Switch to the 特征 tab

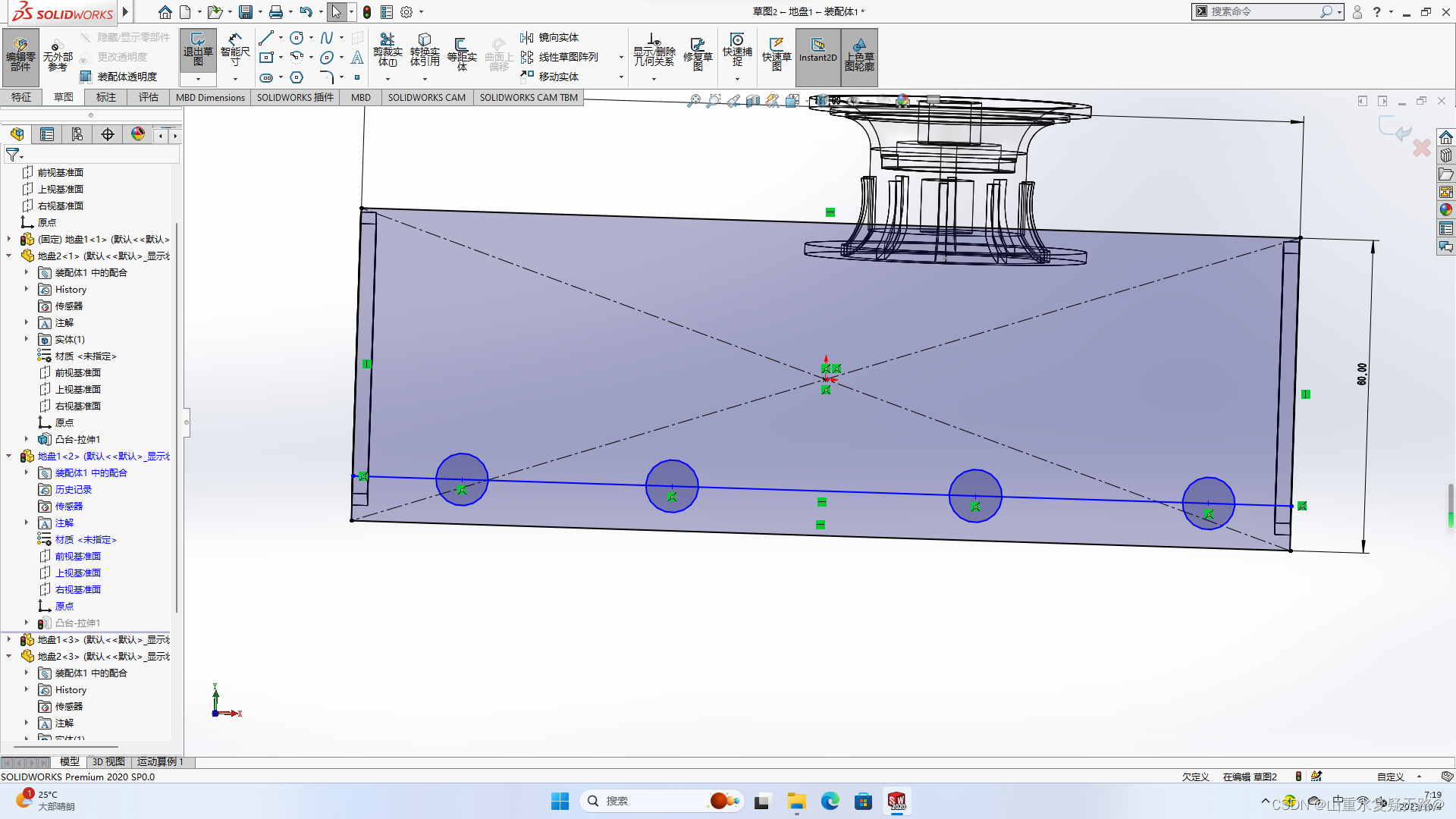(21, 97)
